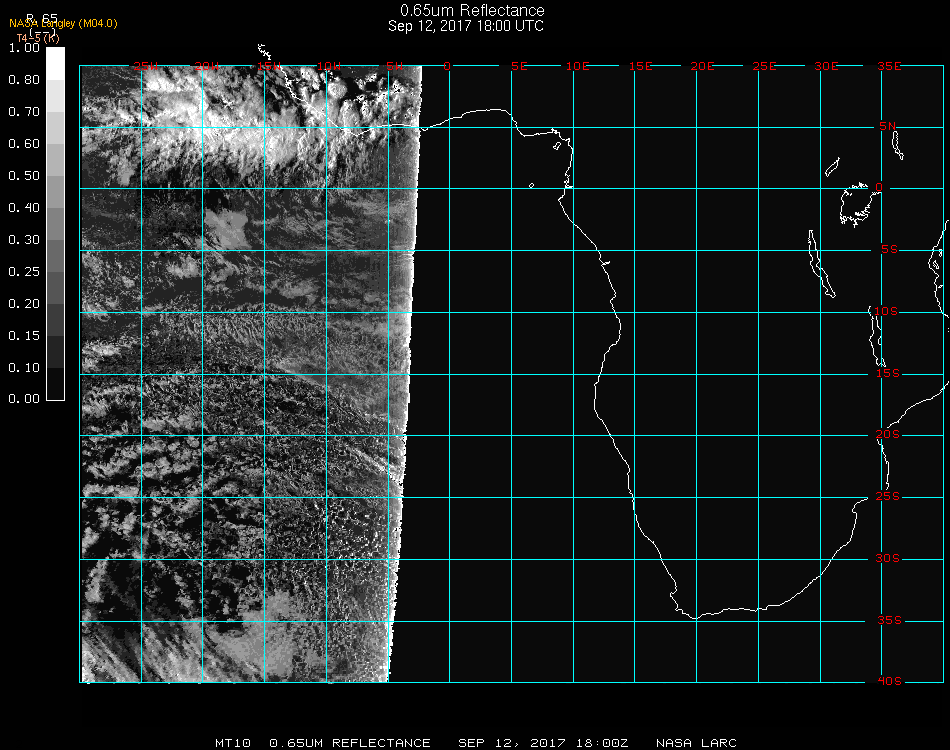Click the colorbar value '0.10'
Image resolution: width=950 pixels, height=750 pixels.
point(24,368)
